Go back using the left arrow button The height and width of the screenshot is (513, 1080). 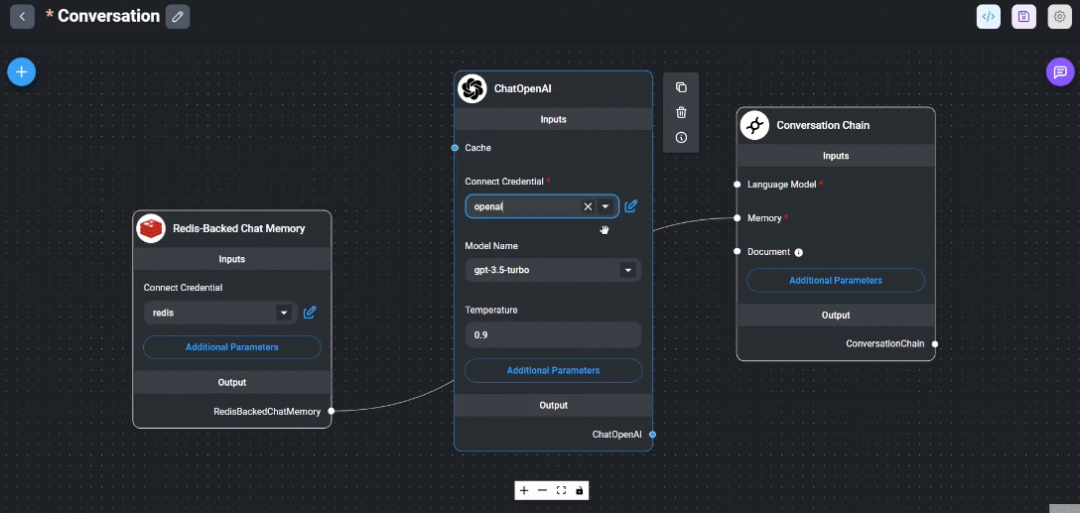tap(22, 17)
